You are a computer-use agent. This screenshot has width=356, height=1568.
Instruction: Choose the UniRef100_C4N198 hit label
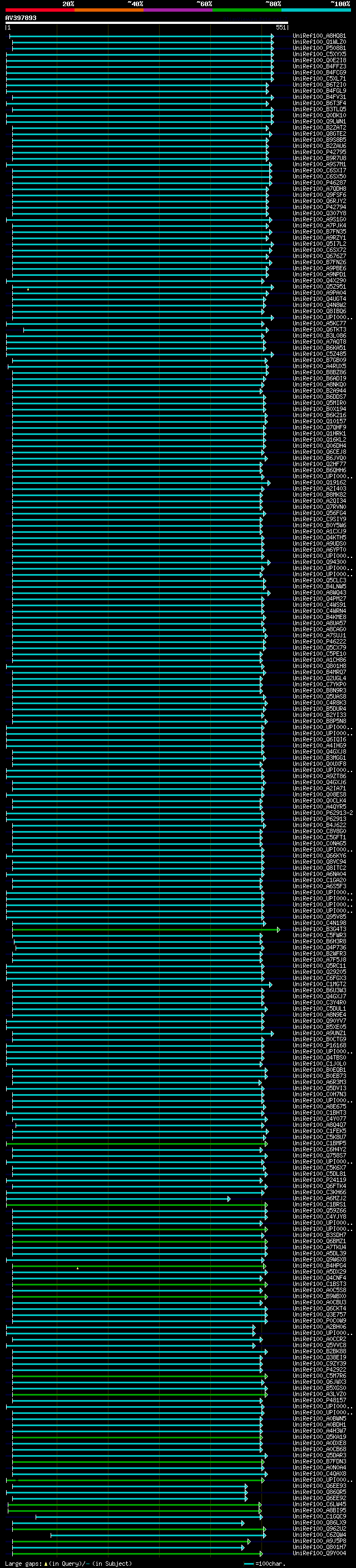(x=319, y=923)
